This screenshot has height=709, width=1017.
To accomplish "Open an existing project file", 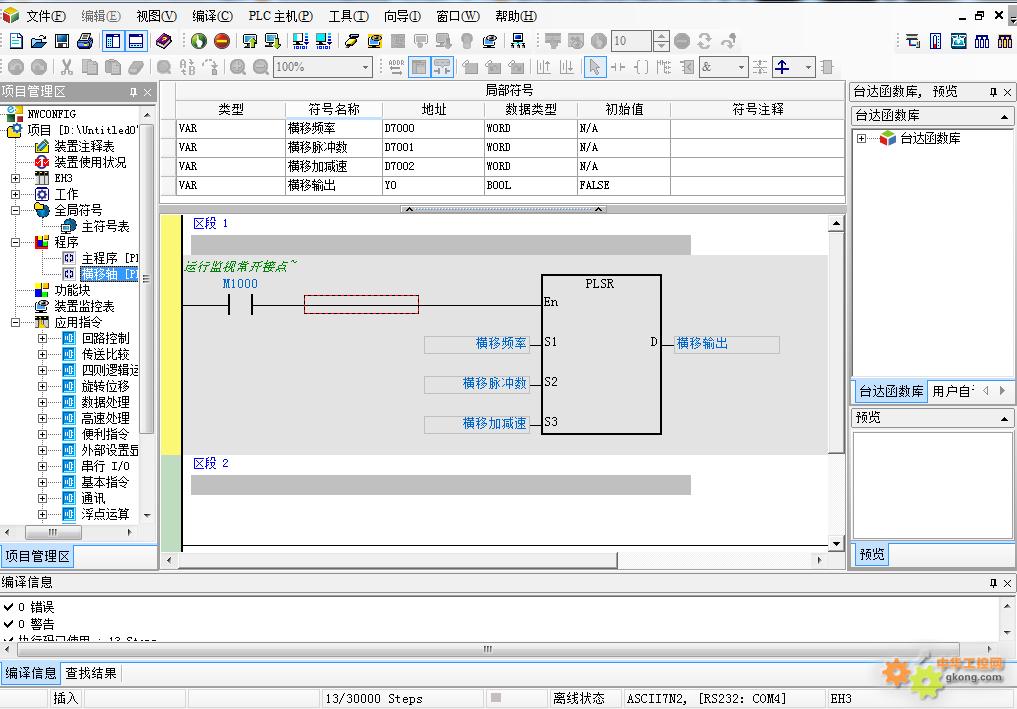I will tap(39, 41).
